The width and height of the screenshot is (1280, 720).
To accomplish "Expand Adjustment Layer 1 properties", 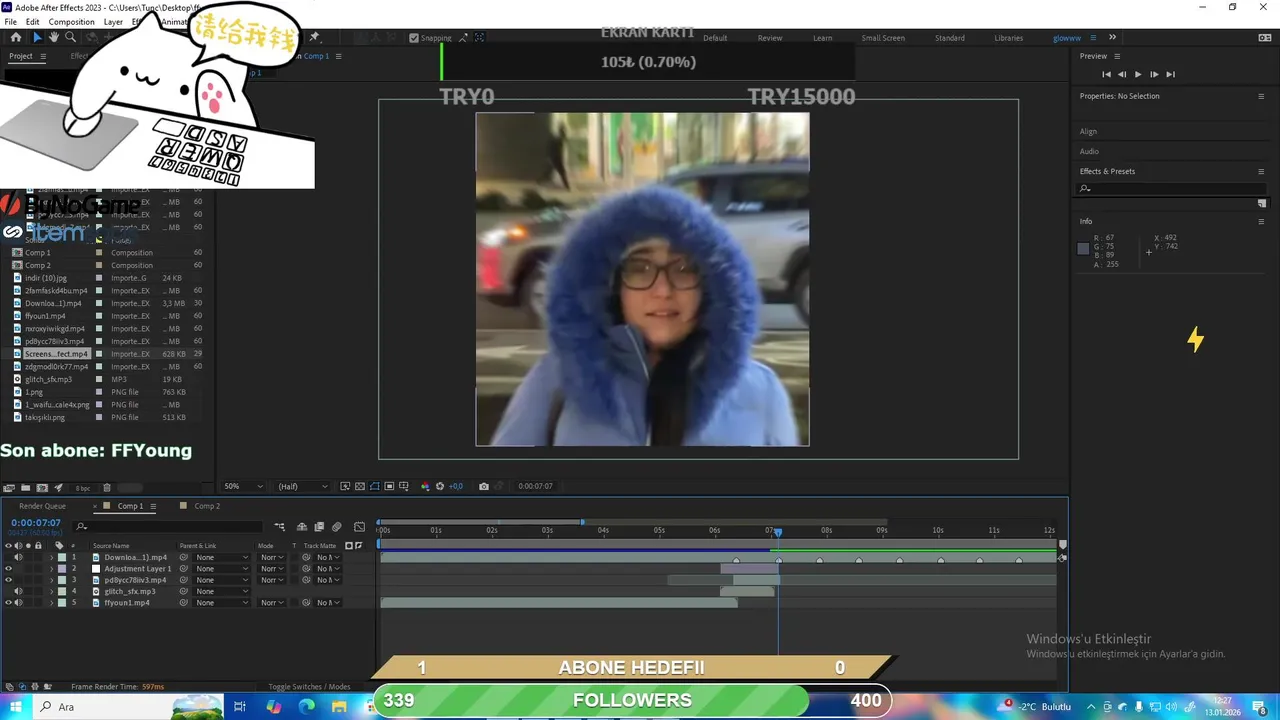I will (x=52, y=568).
